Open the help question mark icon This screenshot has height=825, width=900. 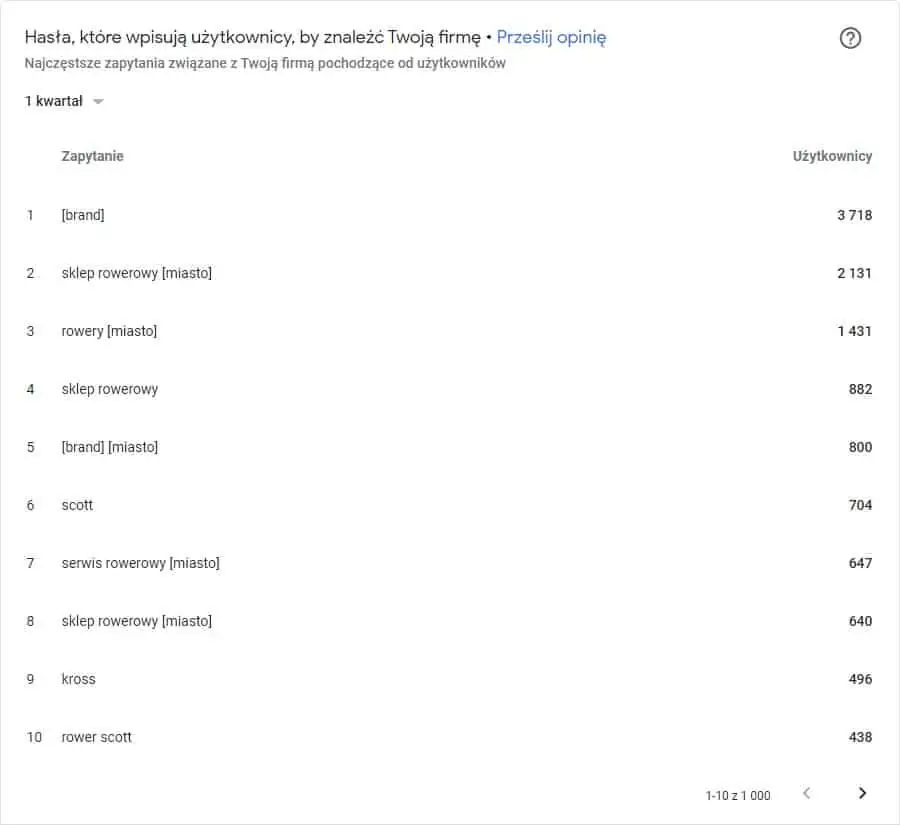point(850,38)
